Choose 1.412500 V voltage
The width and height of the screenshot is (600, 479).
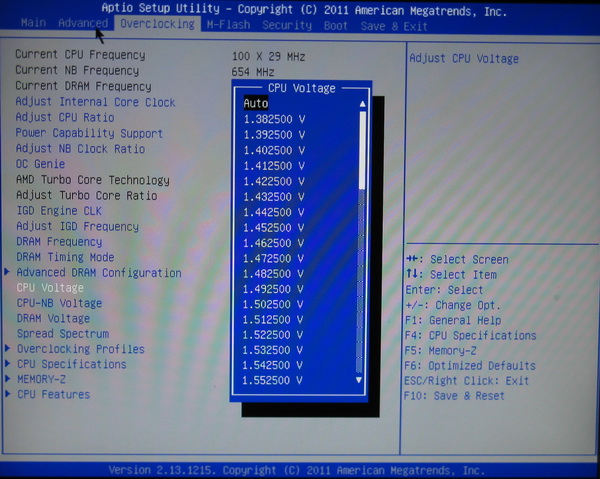274,166
